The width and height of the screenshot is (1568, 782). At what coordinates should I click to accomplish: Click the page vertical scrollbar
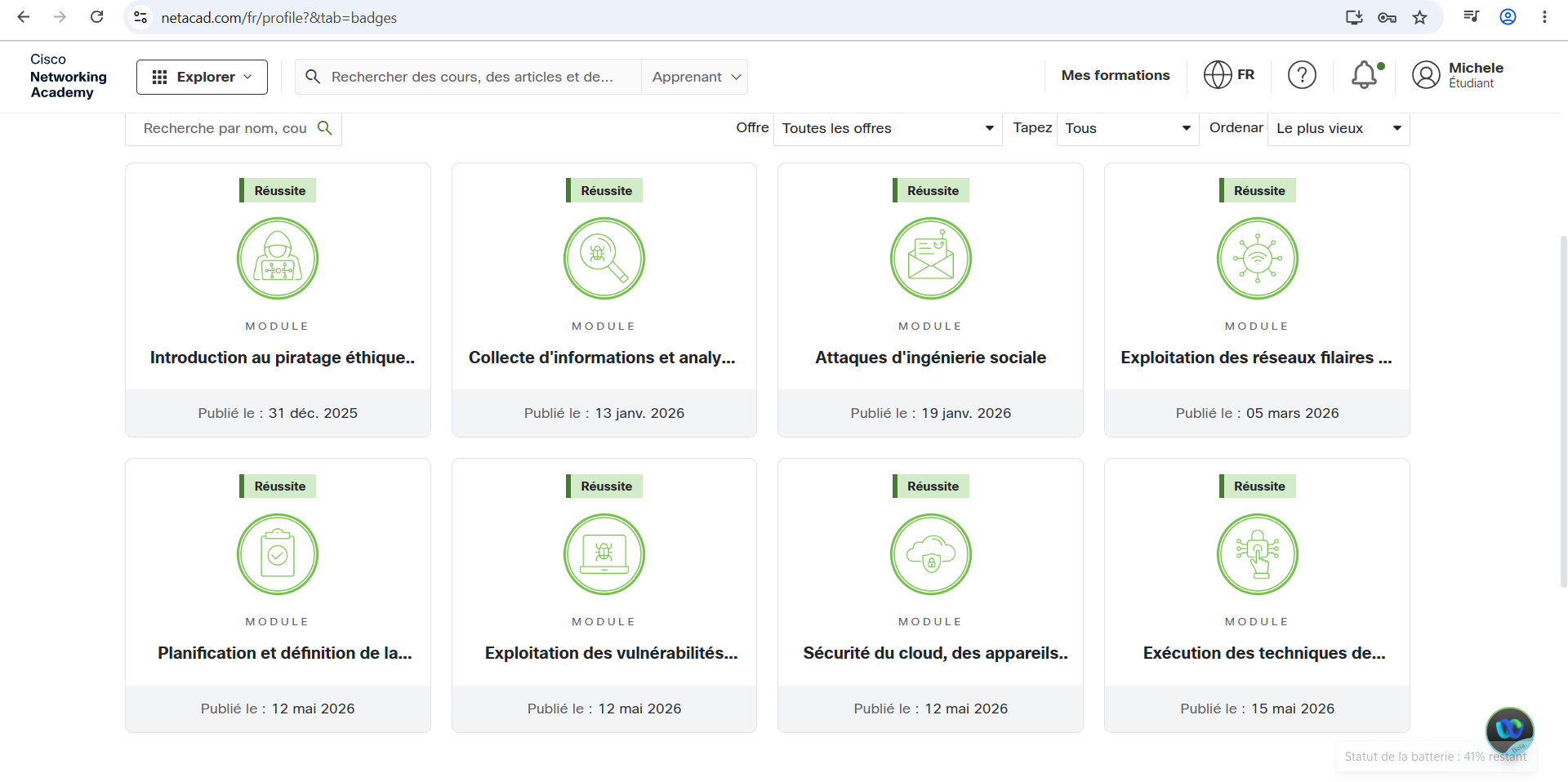coord(1563,411)
